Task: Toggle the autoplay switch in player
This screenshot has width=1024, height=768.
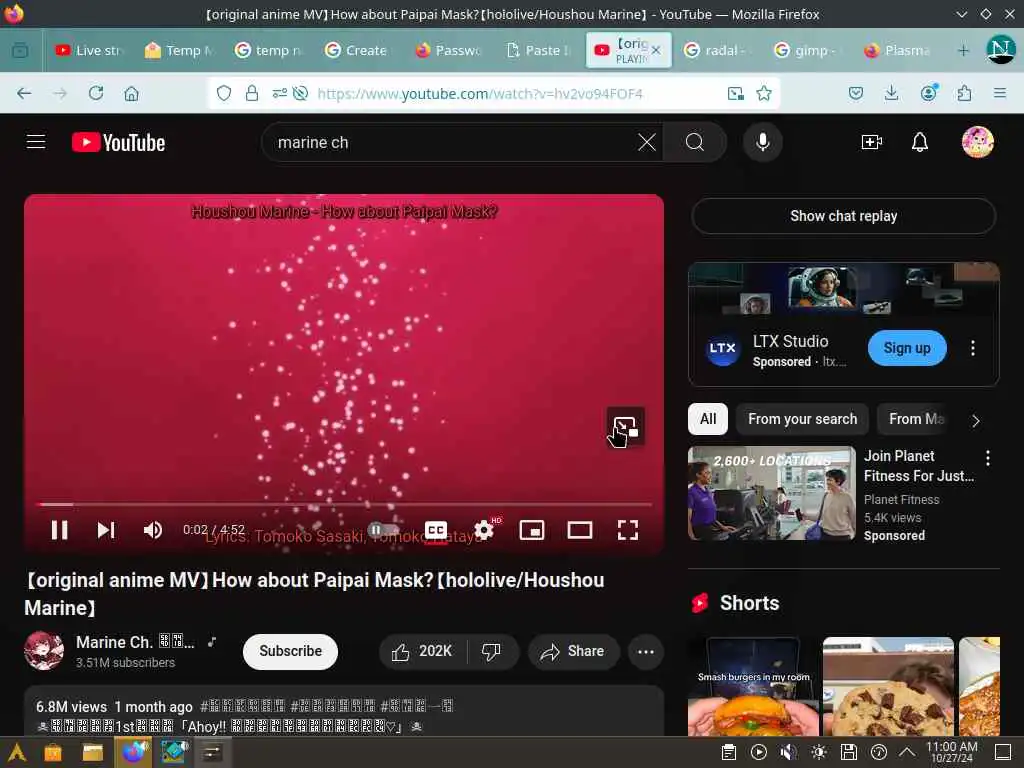Action: tap(383, 530)
